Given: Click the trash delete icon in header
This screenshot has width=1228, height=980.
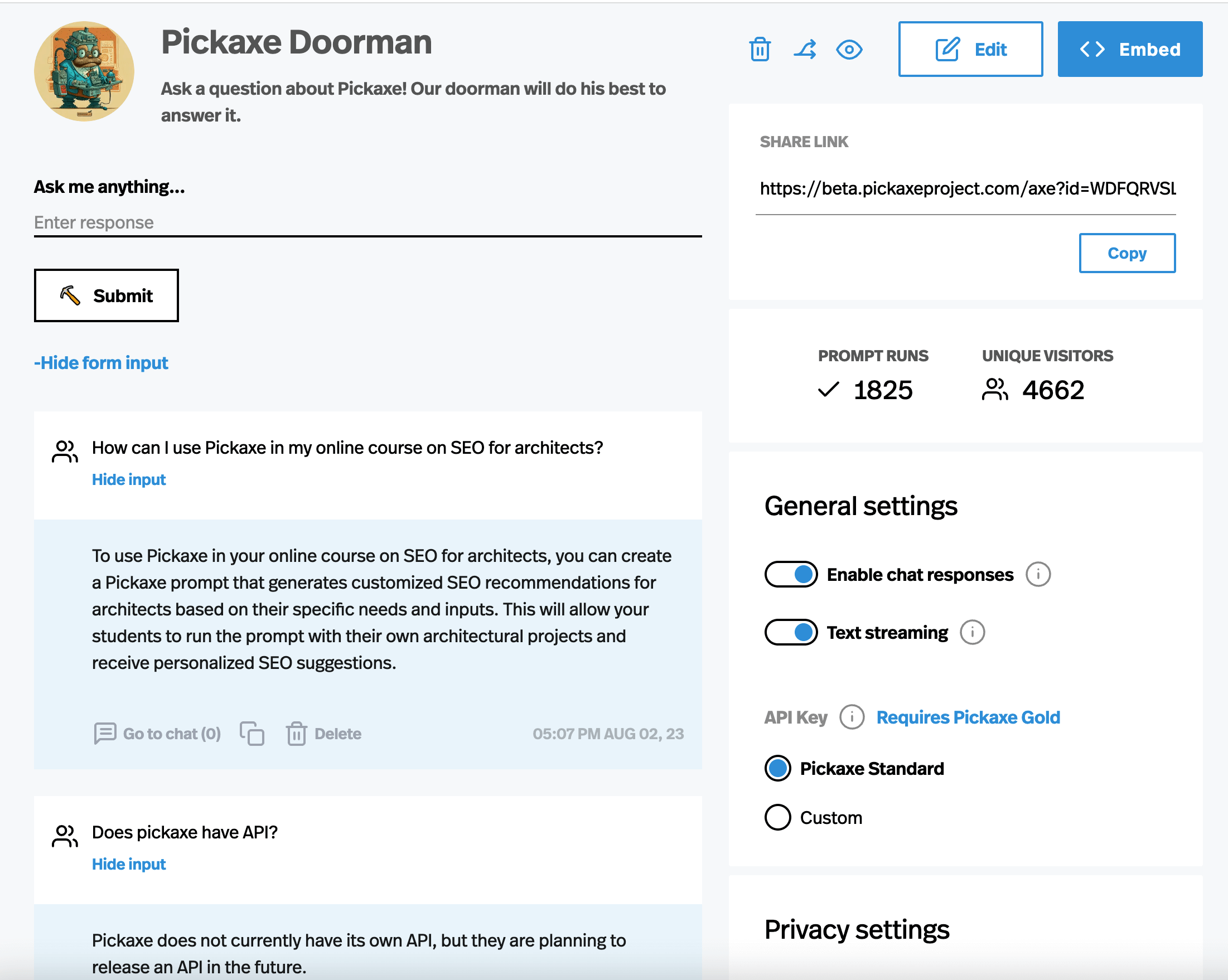Looking at the screenshot, I should (760, 50).
